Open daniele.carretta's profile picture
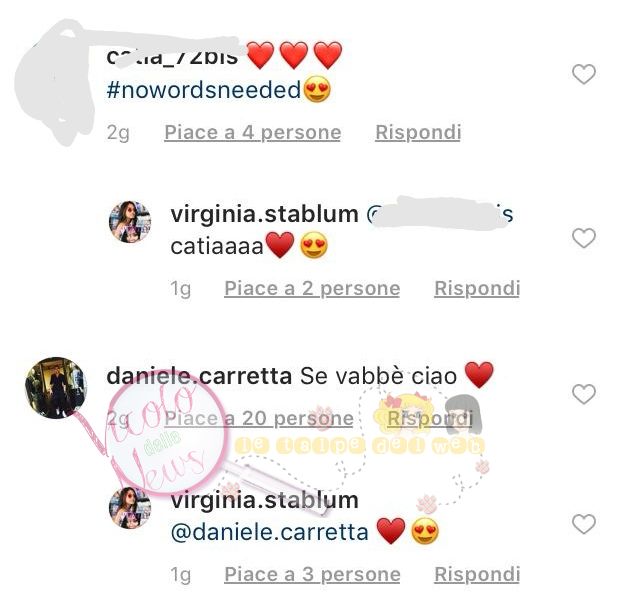640x613 pixels. coord(56,388)
